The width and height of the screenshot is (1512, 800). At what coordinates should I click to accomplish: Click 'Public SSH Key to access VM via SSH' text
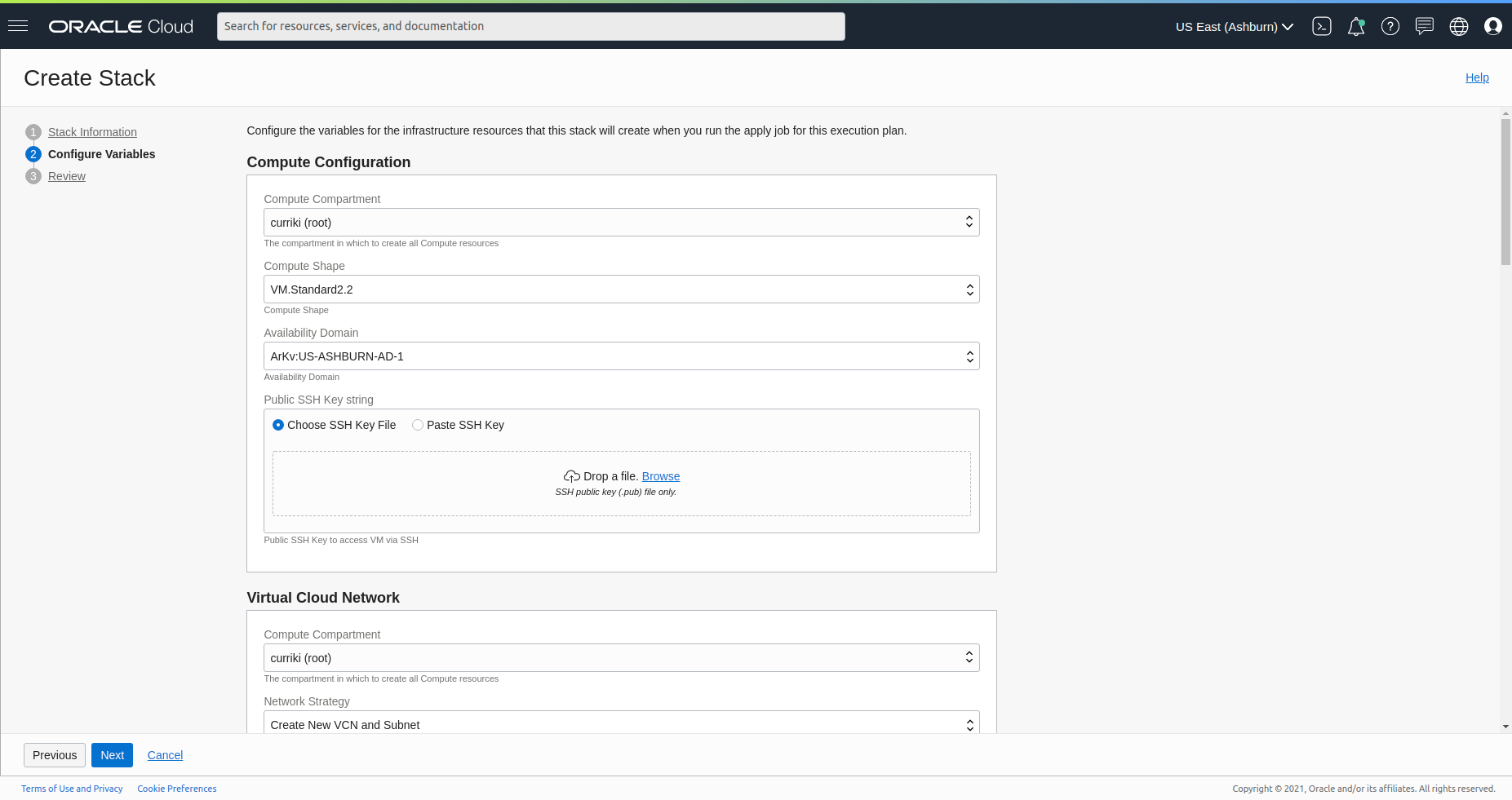tap(341, 540)
